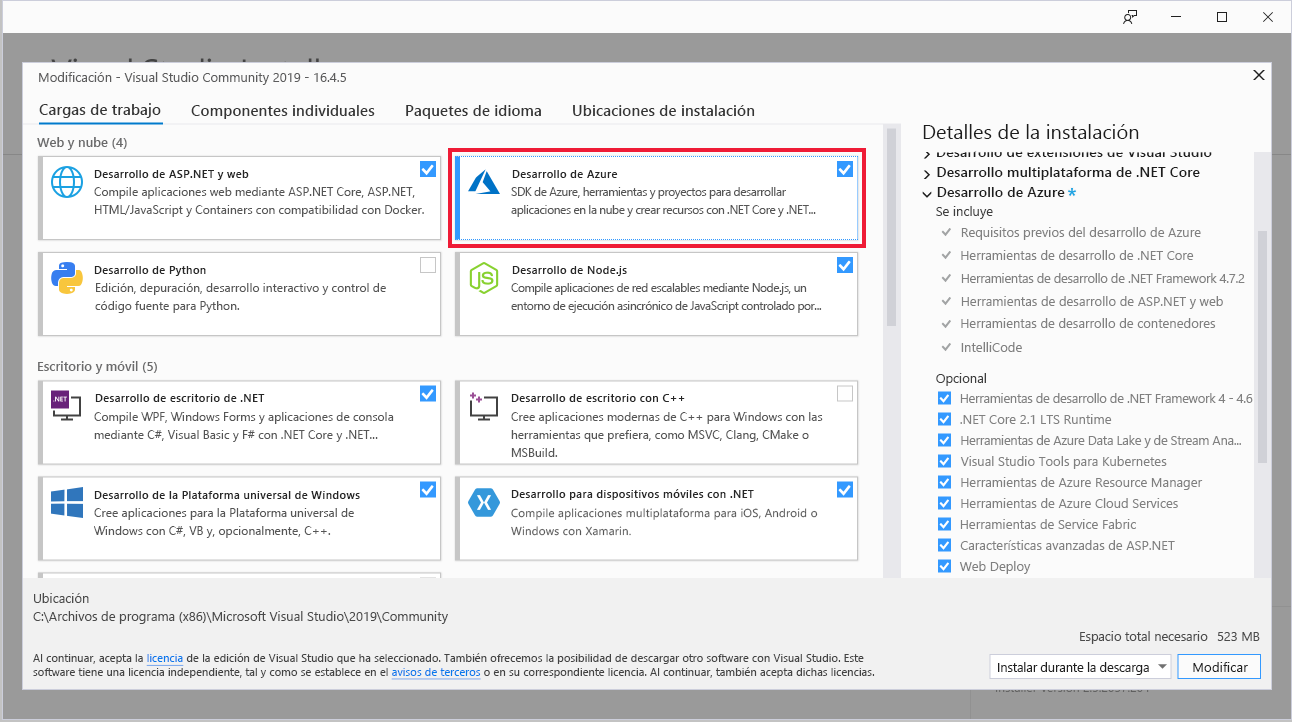Screen dimensions: 1292x722
Task: Click the Xamarin mobile development icon
Action: [x=484, y=503]
